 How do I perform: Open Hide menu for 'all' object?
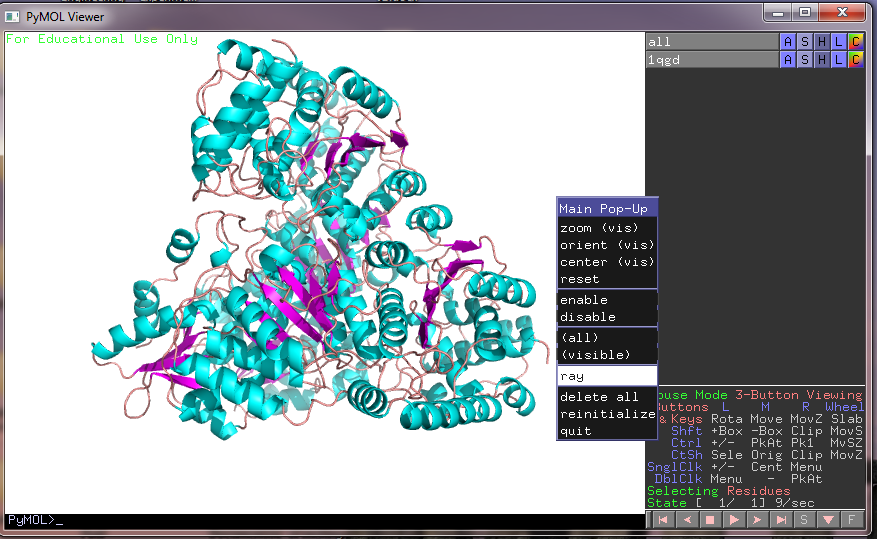pyautogui.click(x=822, y=41)
